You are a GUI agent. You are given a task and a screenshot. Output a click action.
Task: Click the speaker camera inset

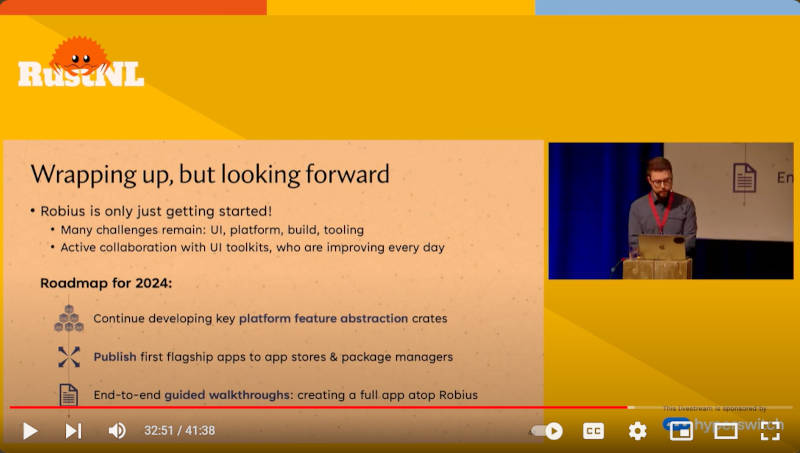pos(671,211)
